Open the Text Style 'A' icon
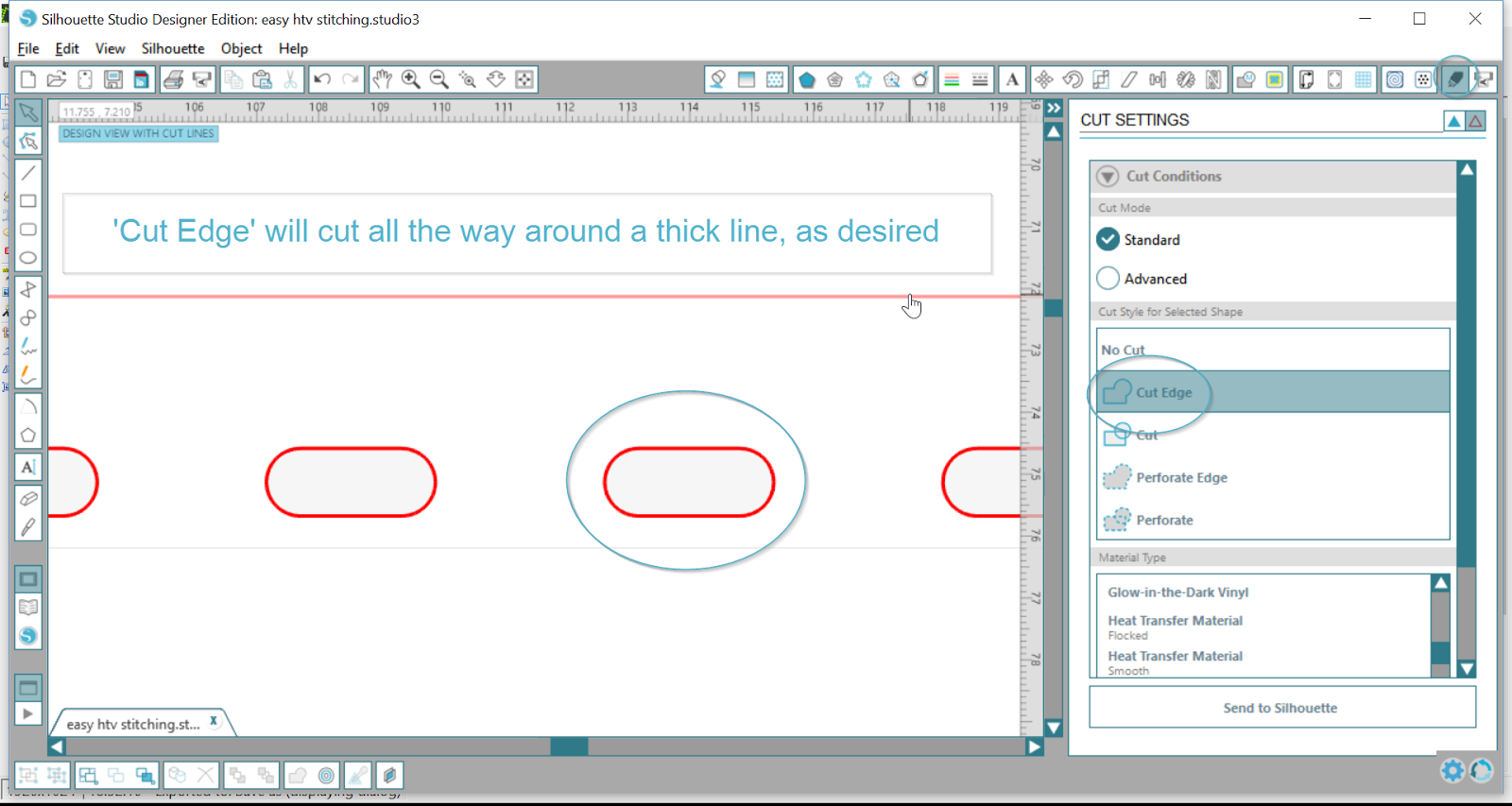Image resolution: width=1512 pixels, height=806 pixels. pos(1012,79)
